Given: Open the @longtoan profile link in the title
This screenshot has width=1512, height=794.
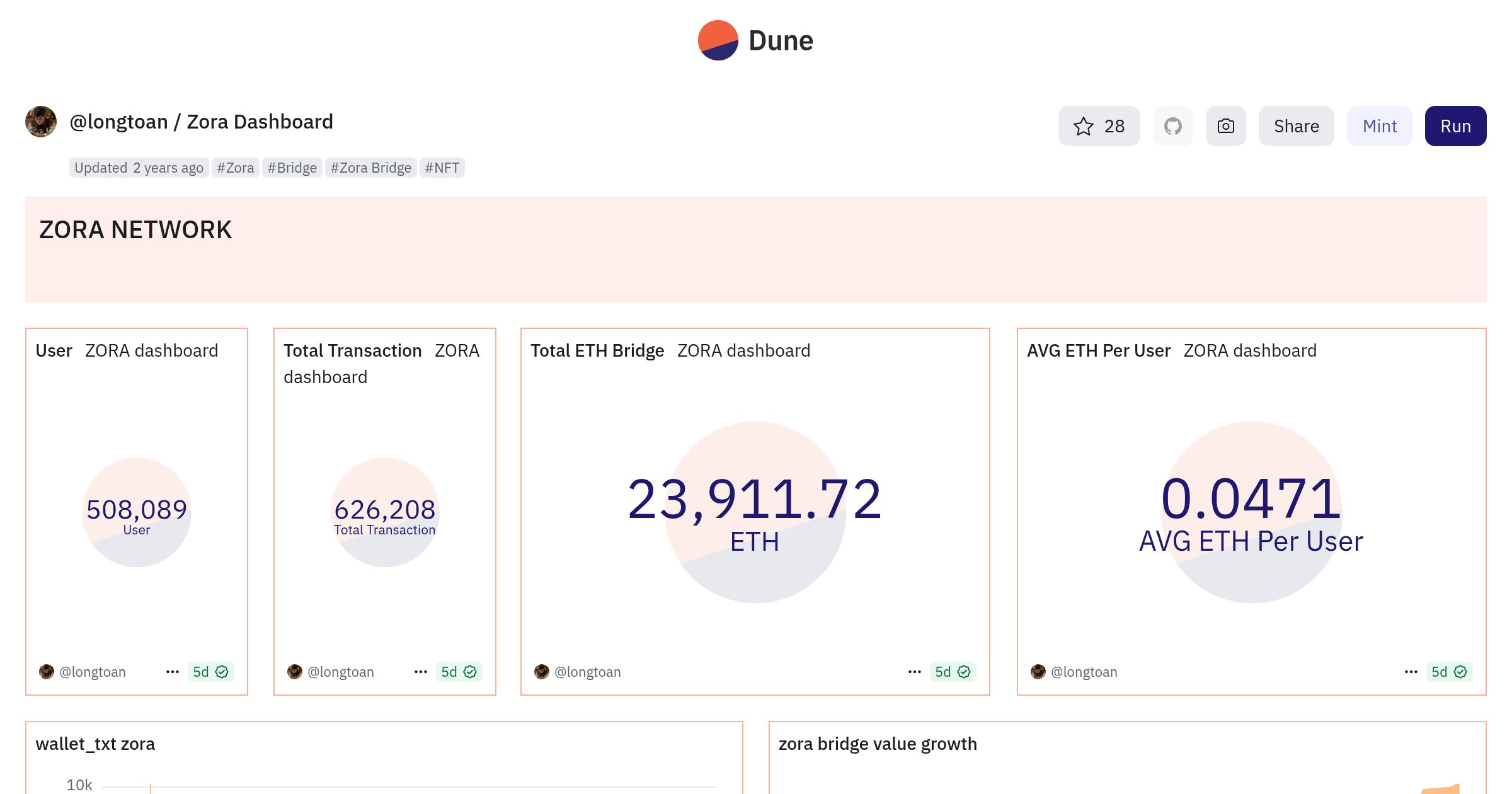Looking at the screenshot, I should pyautogui.click(x=118, y=122).
